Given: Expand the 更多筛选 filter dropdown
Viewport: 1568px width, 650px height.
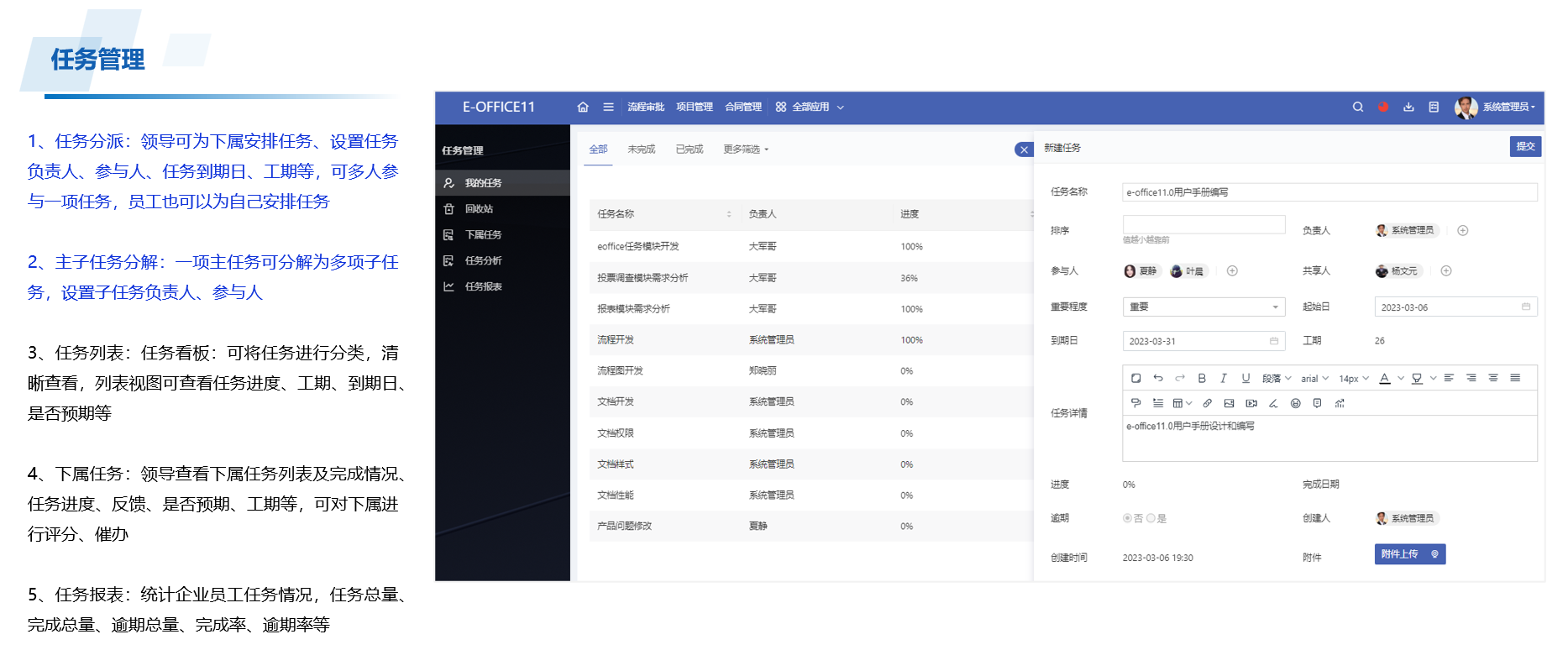Looking at the screenshot, I should (746, 149).
